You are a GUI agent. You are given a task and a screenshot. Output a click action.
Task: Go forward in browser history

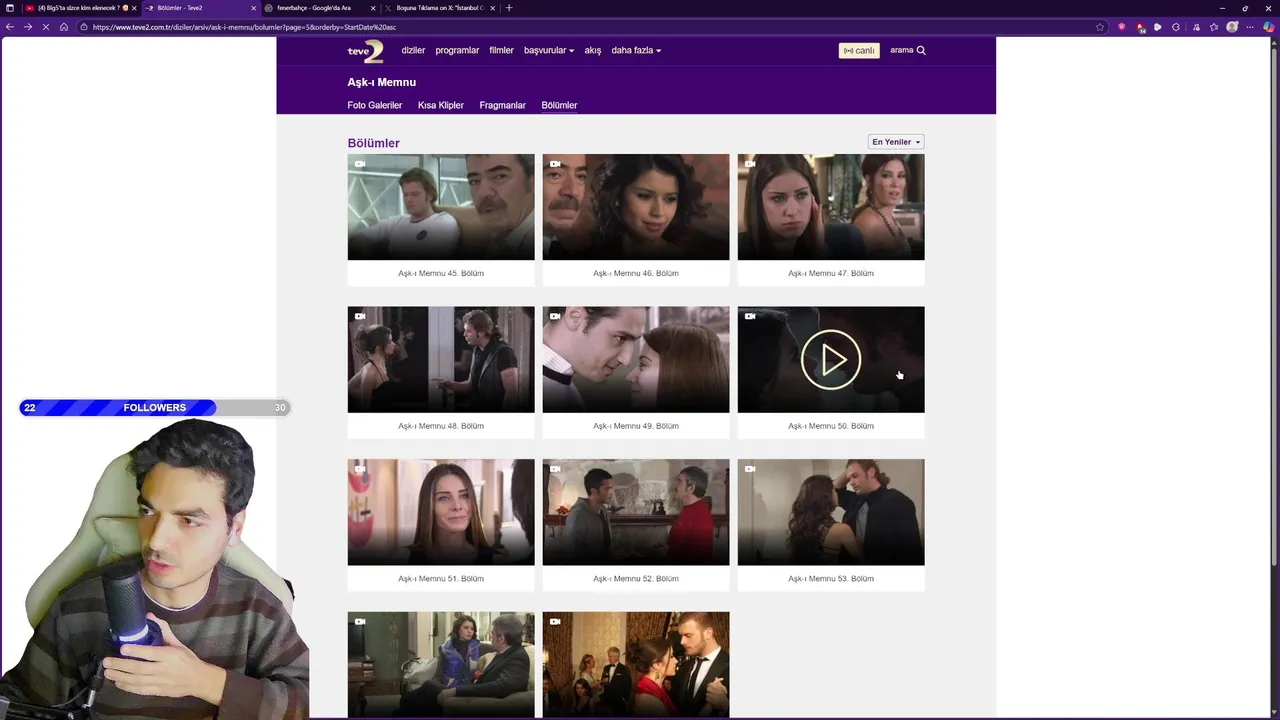coord(28,27)
